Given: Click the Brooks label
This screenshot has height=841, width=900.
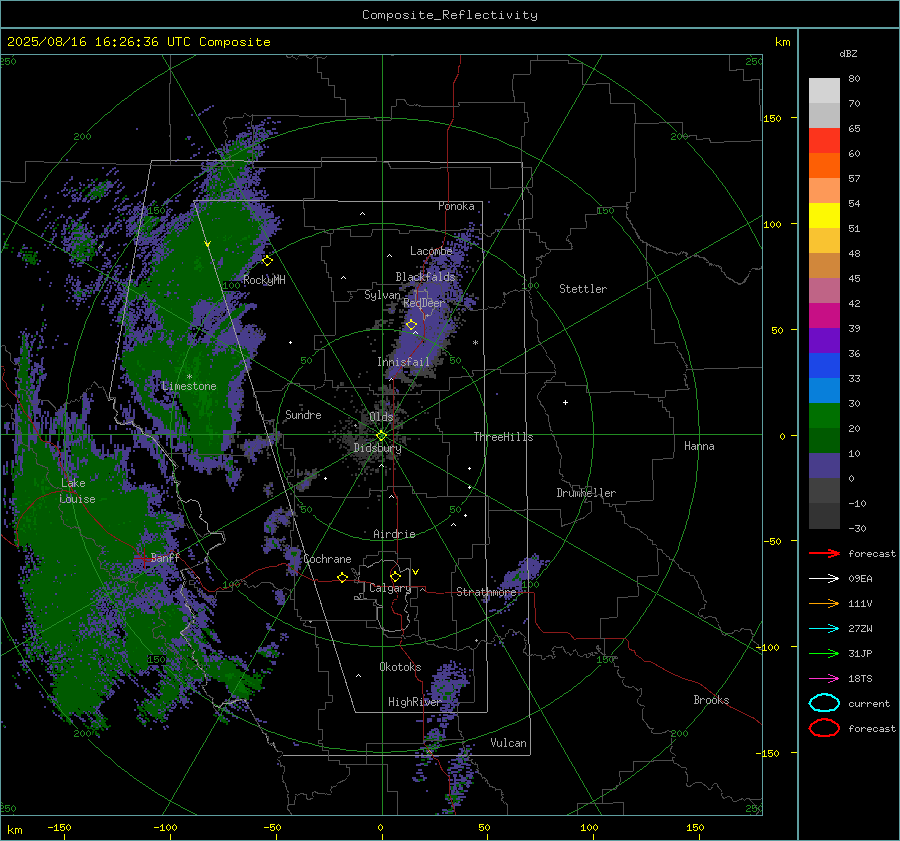Looking at the screenshot, I should tap(711, 700).
